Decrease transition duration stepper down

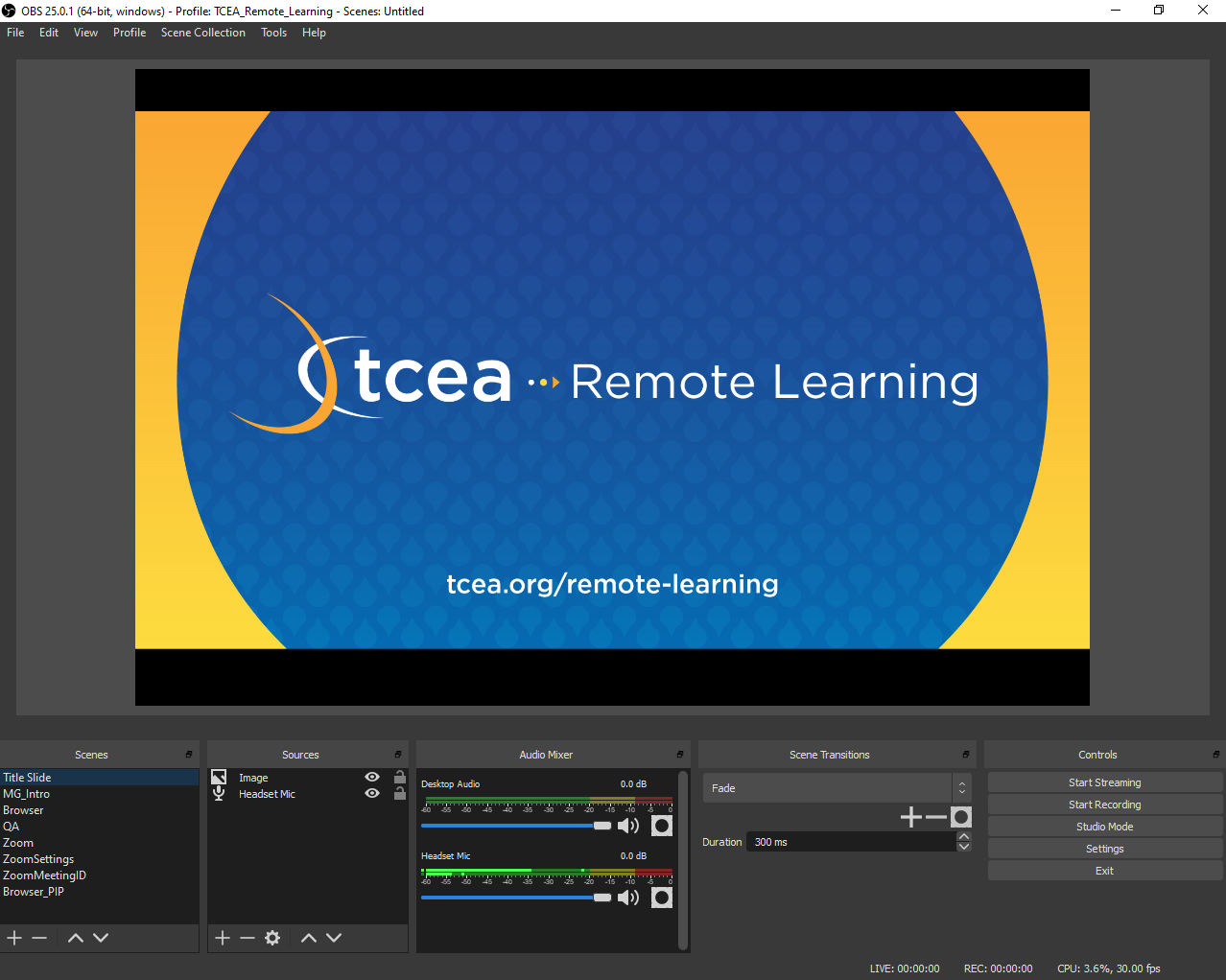(964, 847)
